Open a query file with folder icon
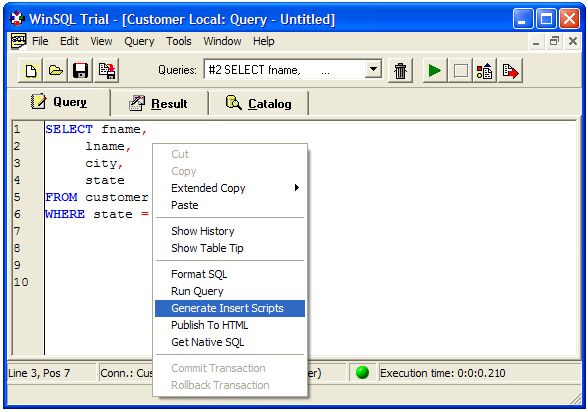 point(56,70)
